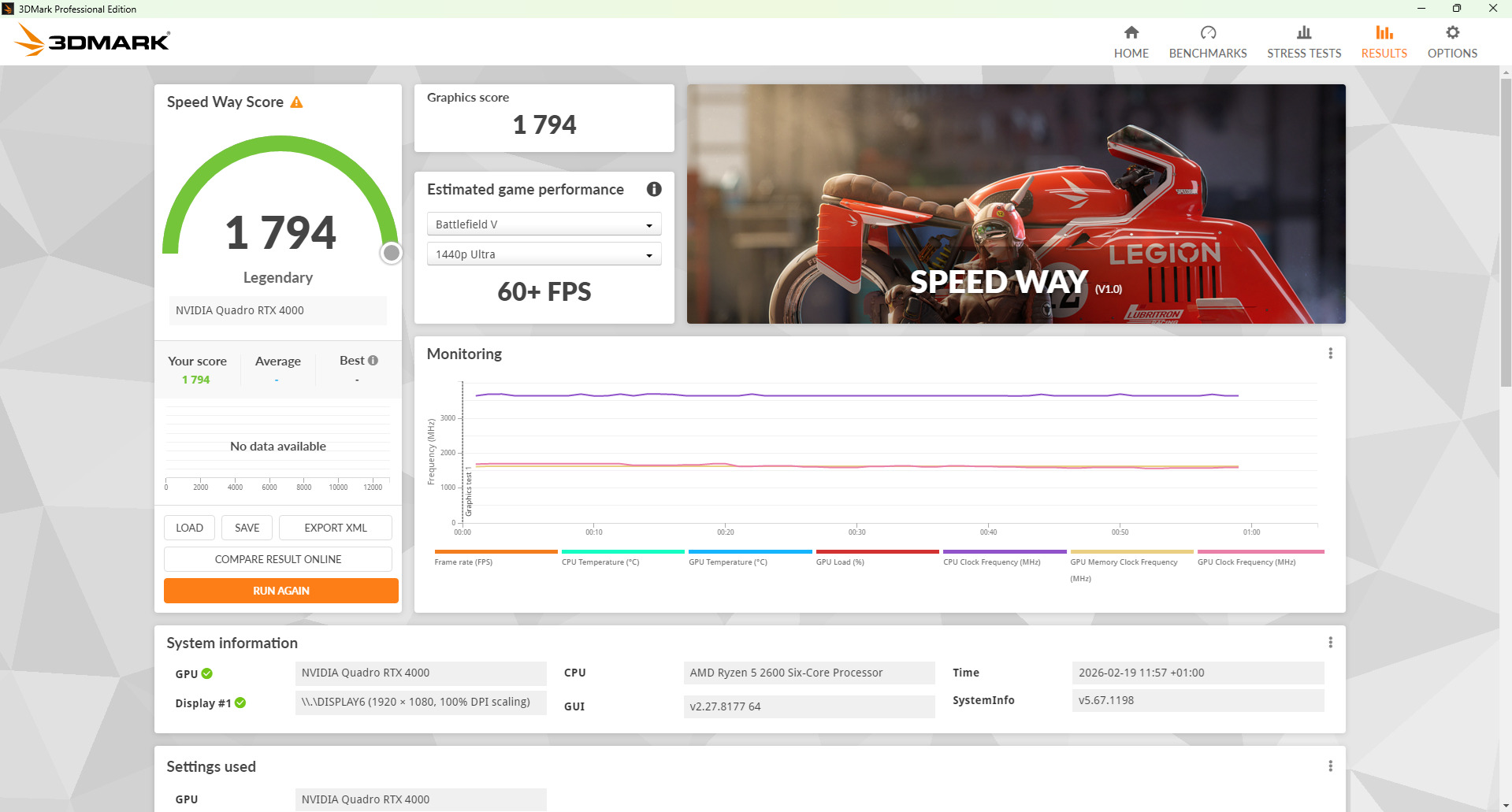Click the AMD Ryzen 5 2600 CPU field
Image resolution: width=1512 pixels, height=812 pixels.
pos(809,673)
